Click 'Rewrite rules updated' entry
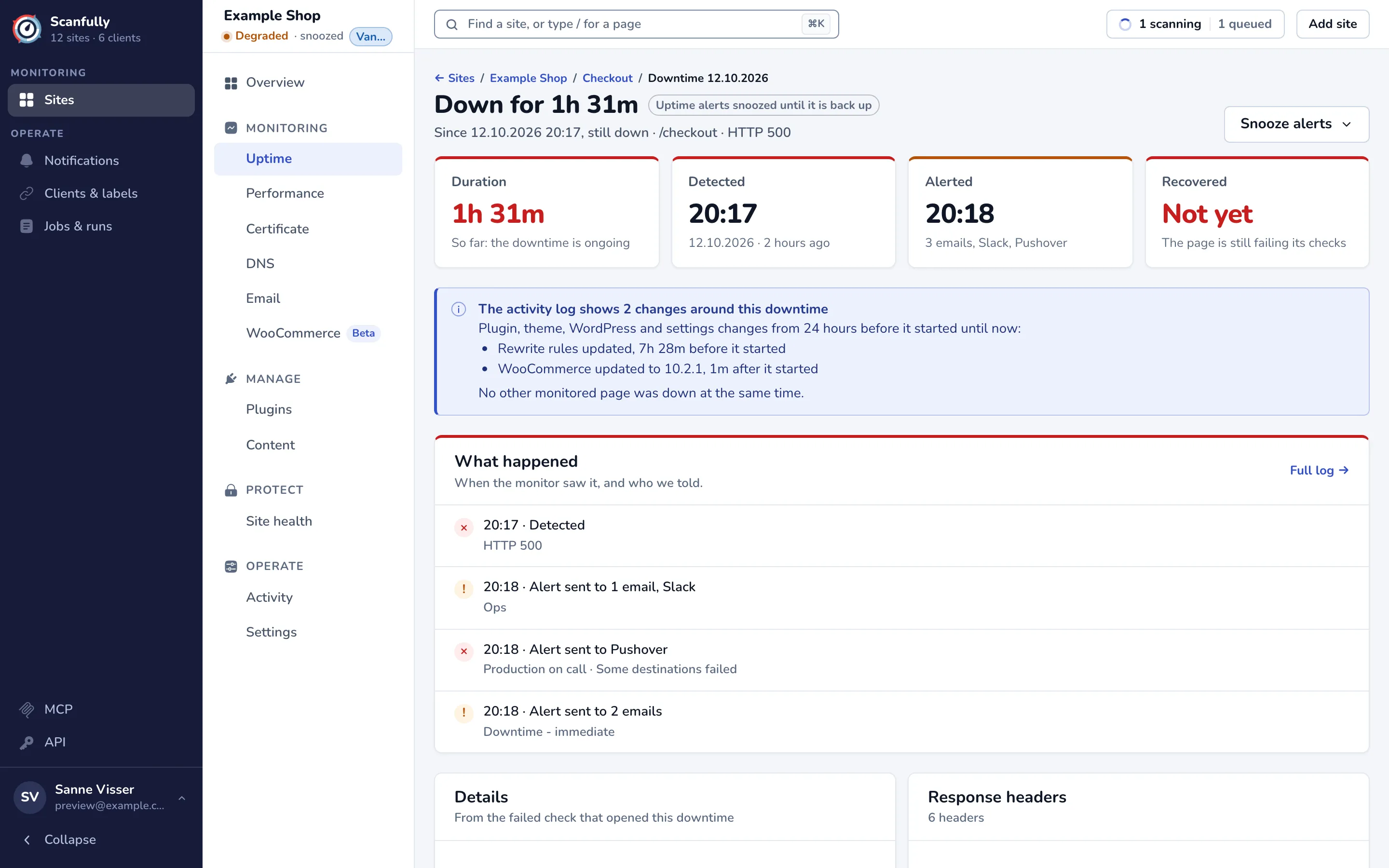1389x868 pixels. tap(641, 349)
